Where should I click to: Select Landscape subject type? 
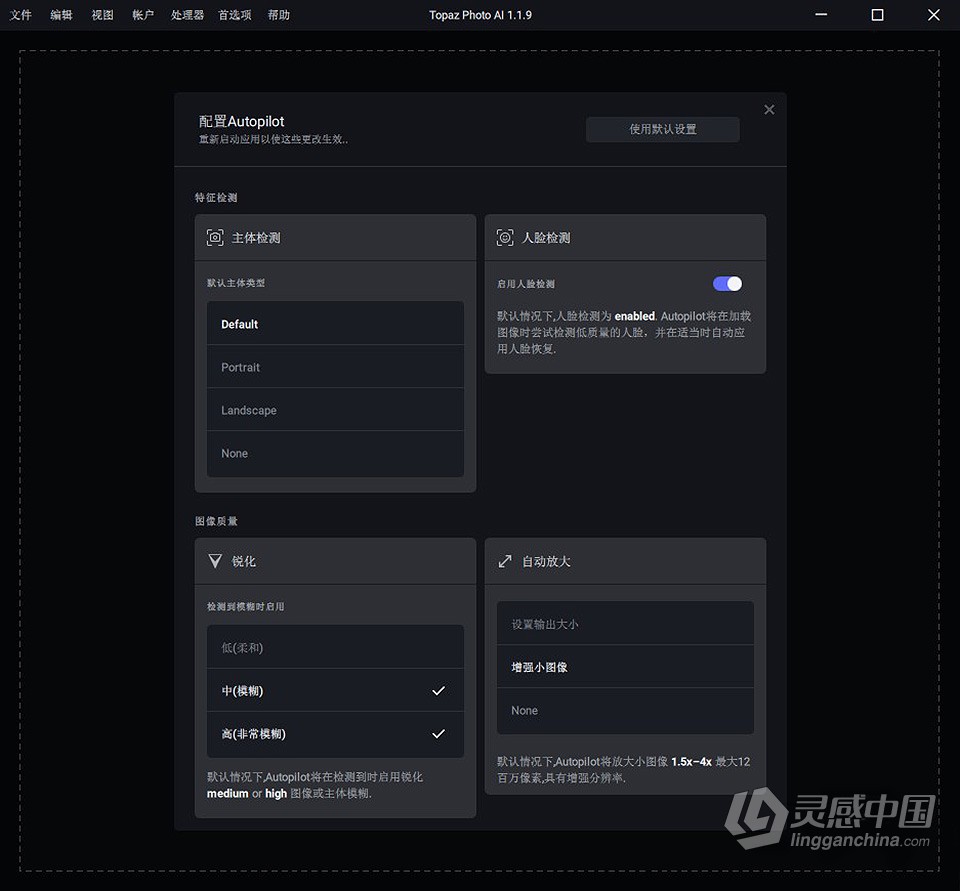pyautogui.click(x=335, y=410)
